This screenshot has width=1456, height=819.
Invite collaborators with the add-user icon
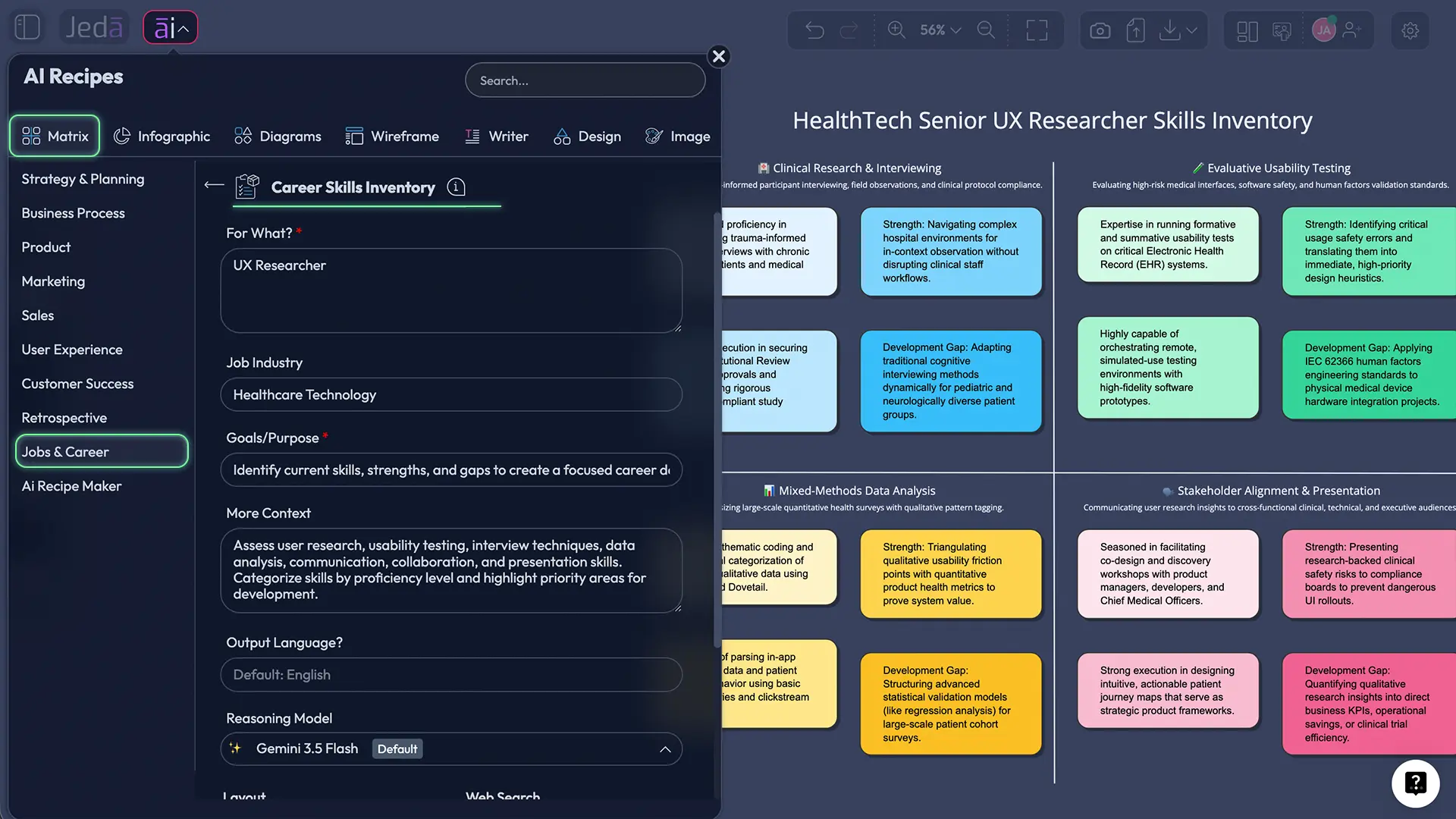pyautogui.click(x=1352, y=30)
